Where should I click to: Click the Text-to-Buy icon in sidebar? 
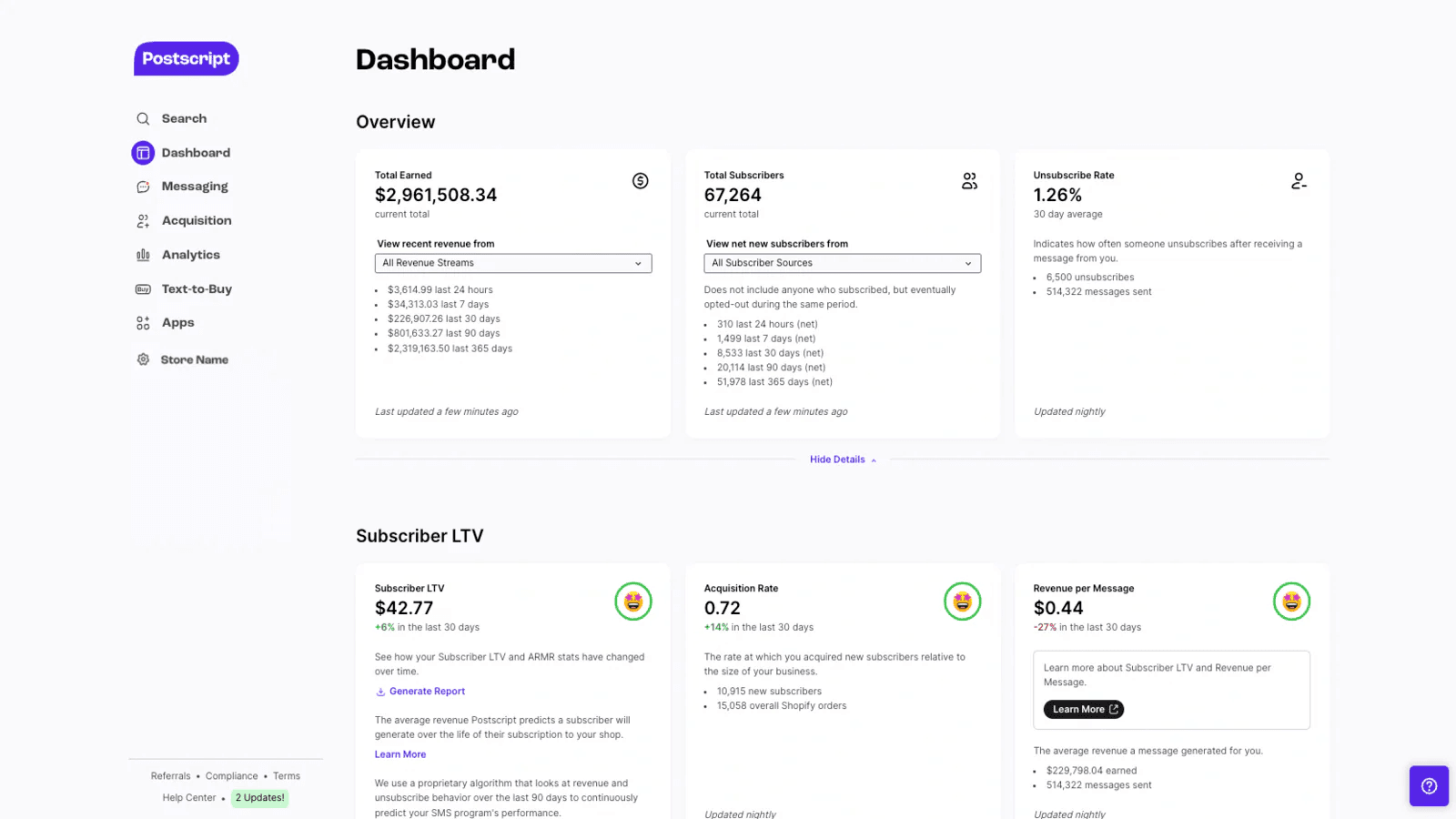tap(143, 289)
